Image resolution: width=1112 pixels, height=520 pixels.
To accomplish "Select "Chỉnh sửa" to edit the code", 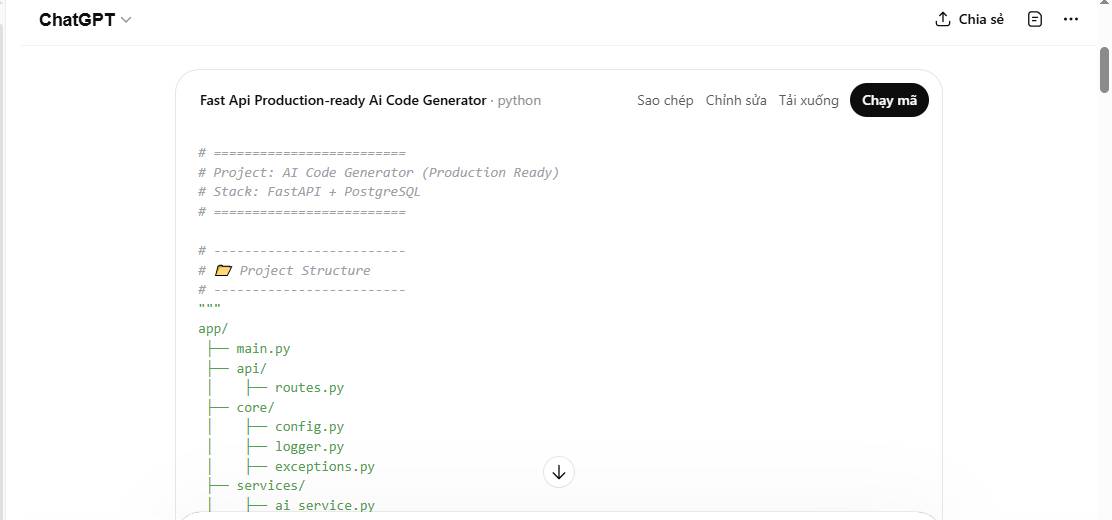I will (x=736, y=100).
